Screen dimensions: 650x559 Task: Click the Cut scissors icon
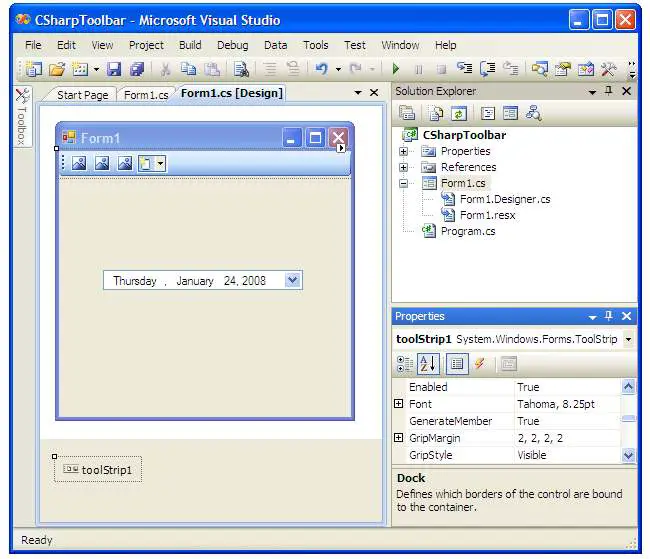pyautogui.click(x=165, y=69)
